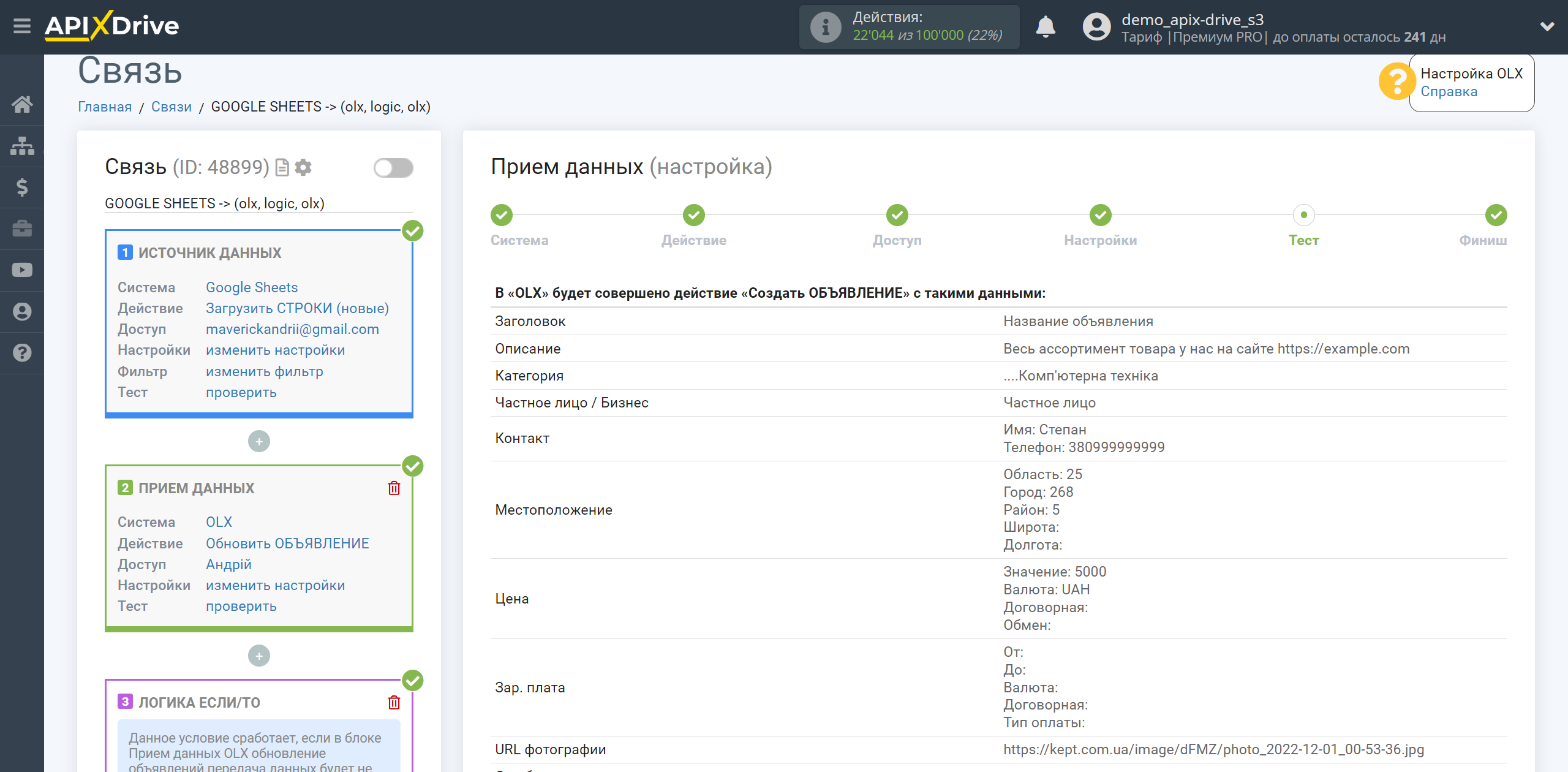This screenshot has width=1568, height=772.
Task: Open connection settings gear
Action: 303,167
